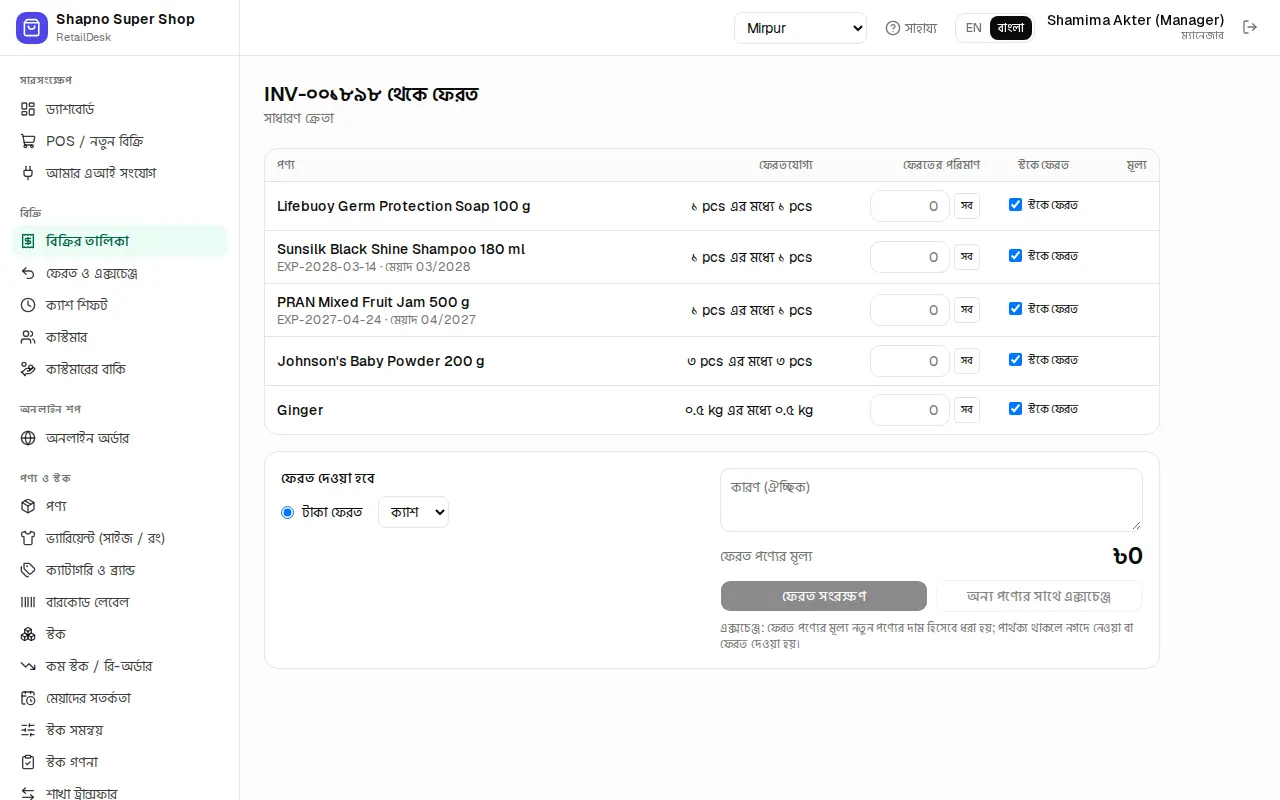Switch language to EN
Viewport: 1280px width, 800px height.
[x=973, y=28]
